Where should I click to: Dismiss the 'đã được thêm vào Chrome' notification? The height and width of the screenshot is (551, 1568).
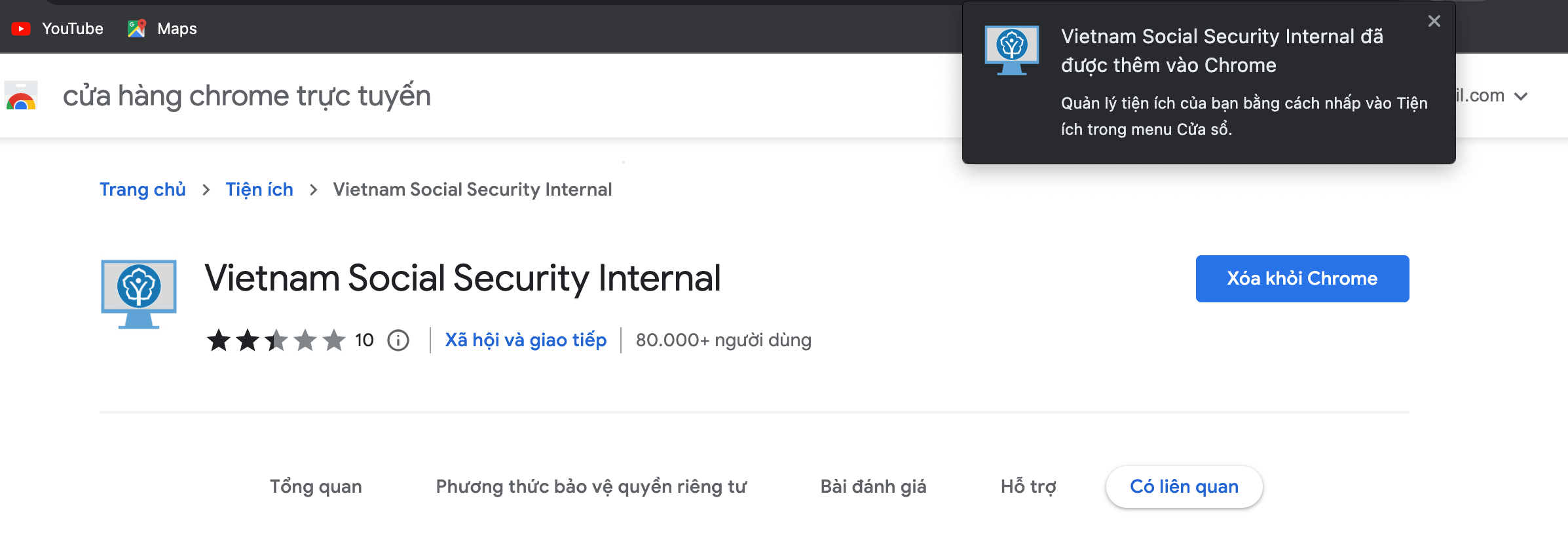tap(1434, 21)
